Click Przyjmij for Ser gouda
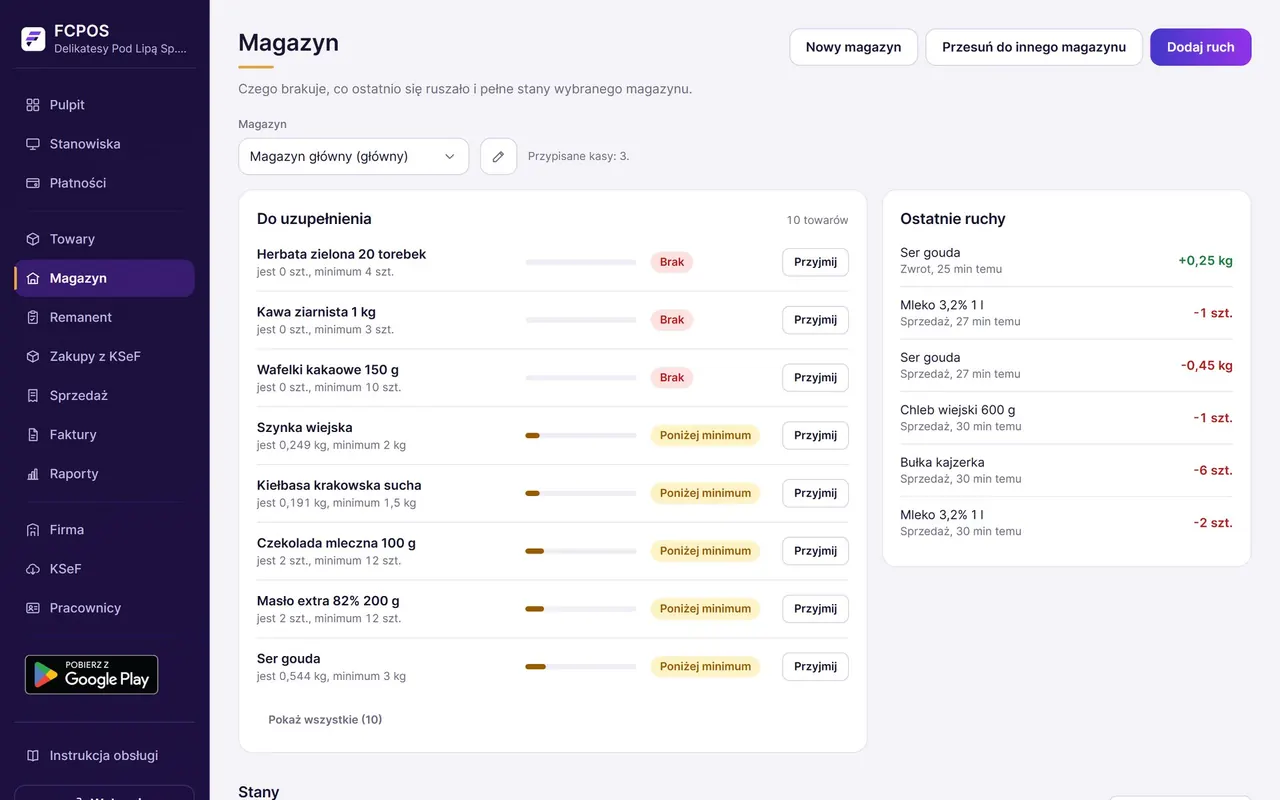Viewport: 1280px width, 800px height. (815, 667)
